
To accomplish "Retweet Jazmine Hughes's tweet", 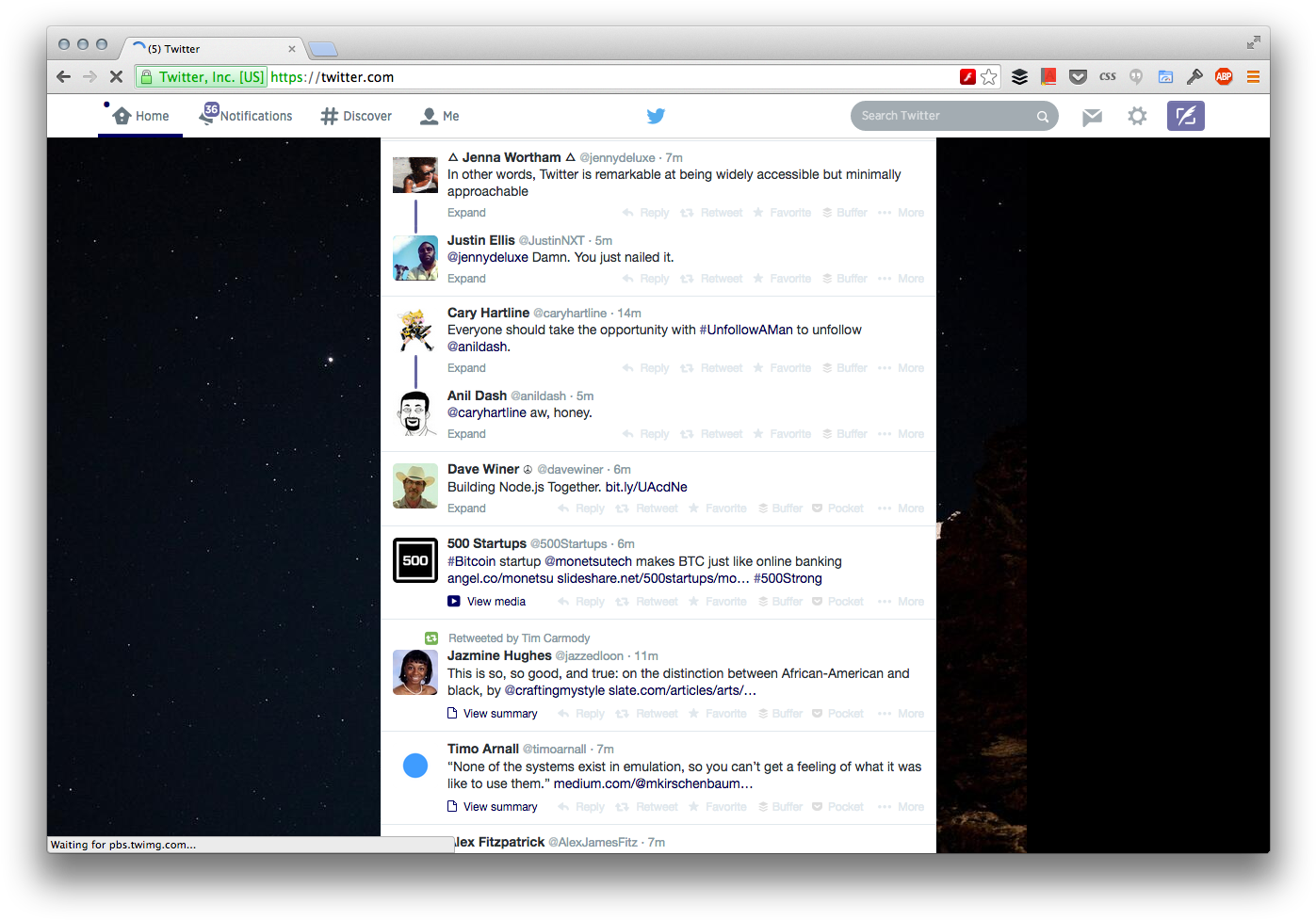I will [647, 714].
